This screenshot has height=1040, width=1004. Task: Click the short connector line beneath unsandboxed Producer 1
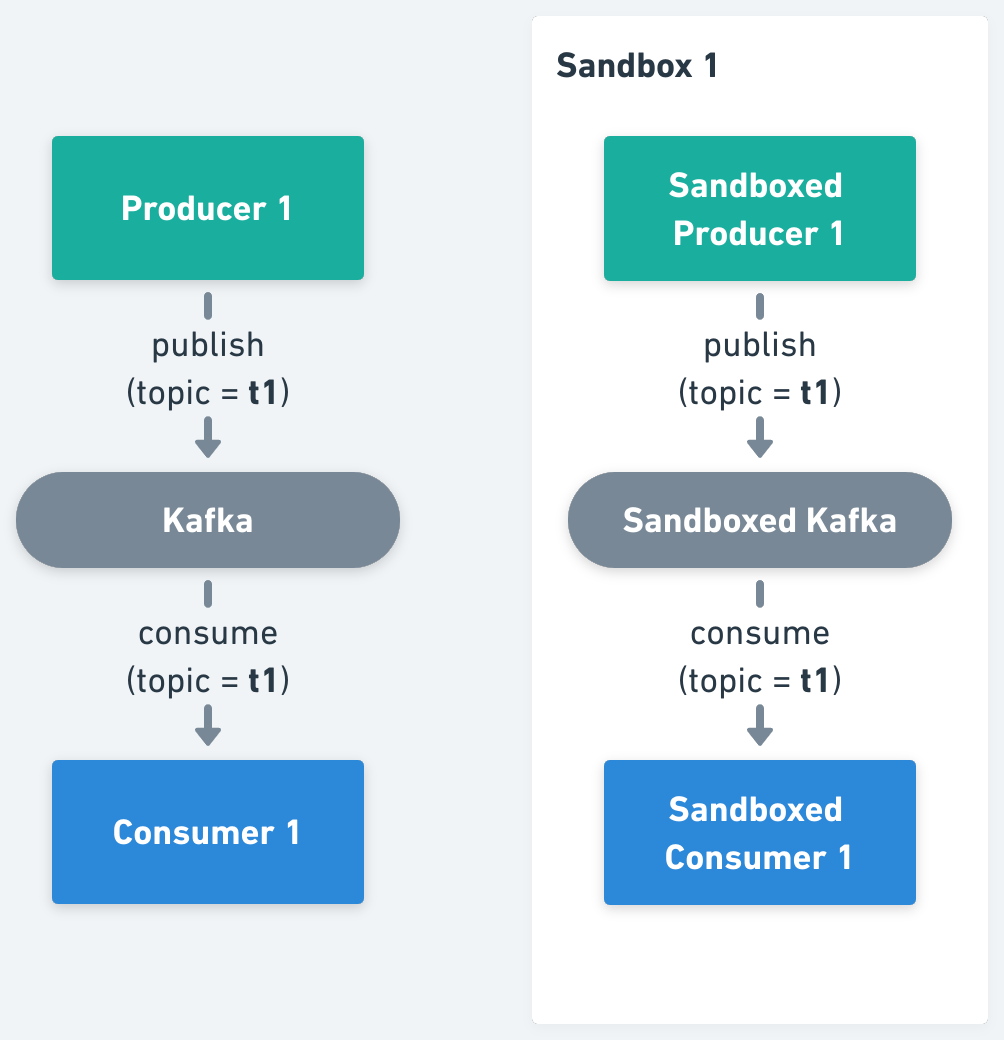[207, 305]
